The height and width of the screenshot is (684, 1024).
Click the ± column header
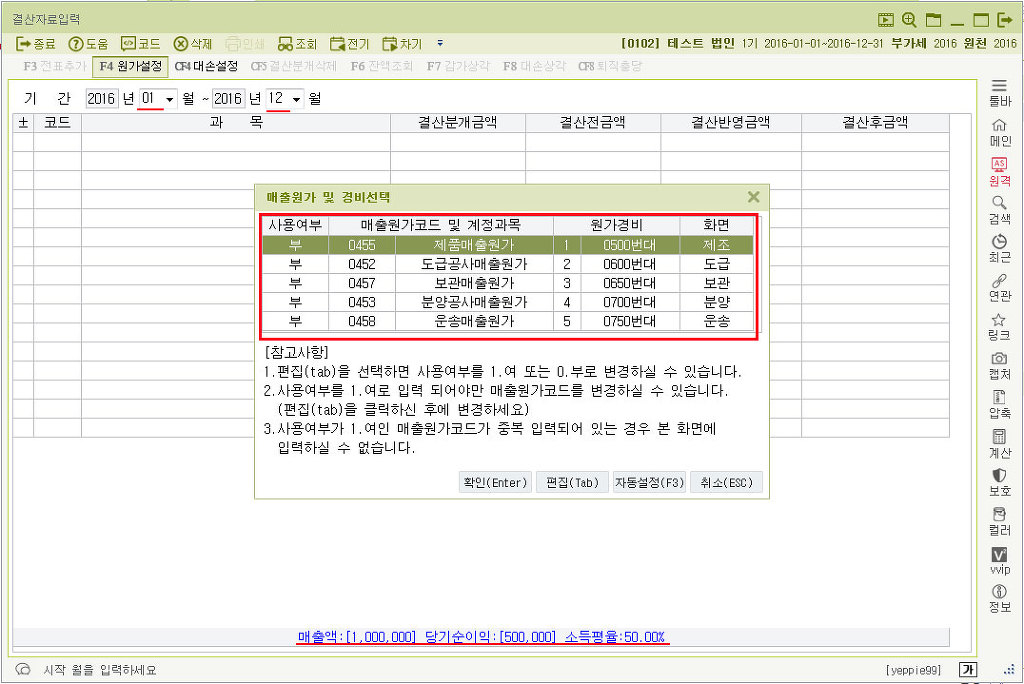tap(24, 122)
